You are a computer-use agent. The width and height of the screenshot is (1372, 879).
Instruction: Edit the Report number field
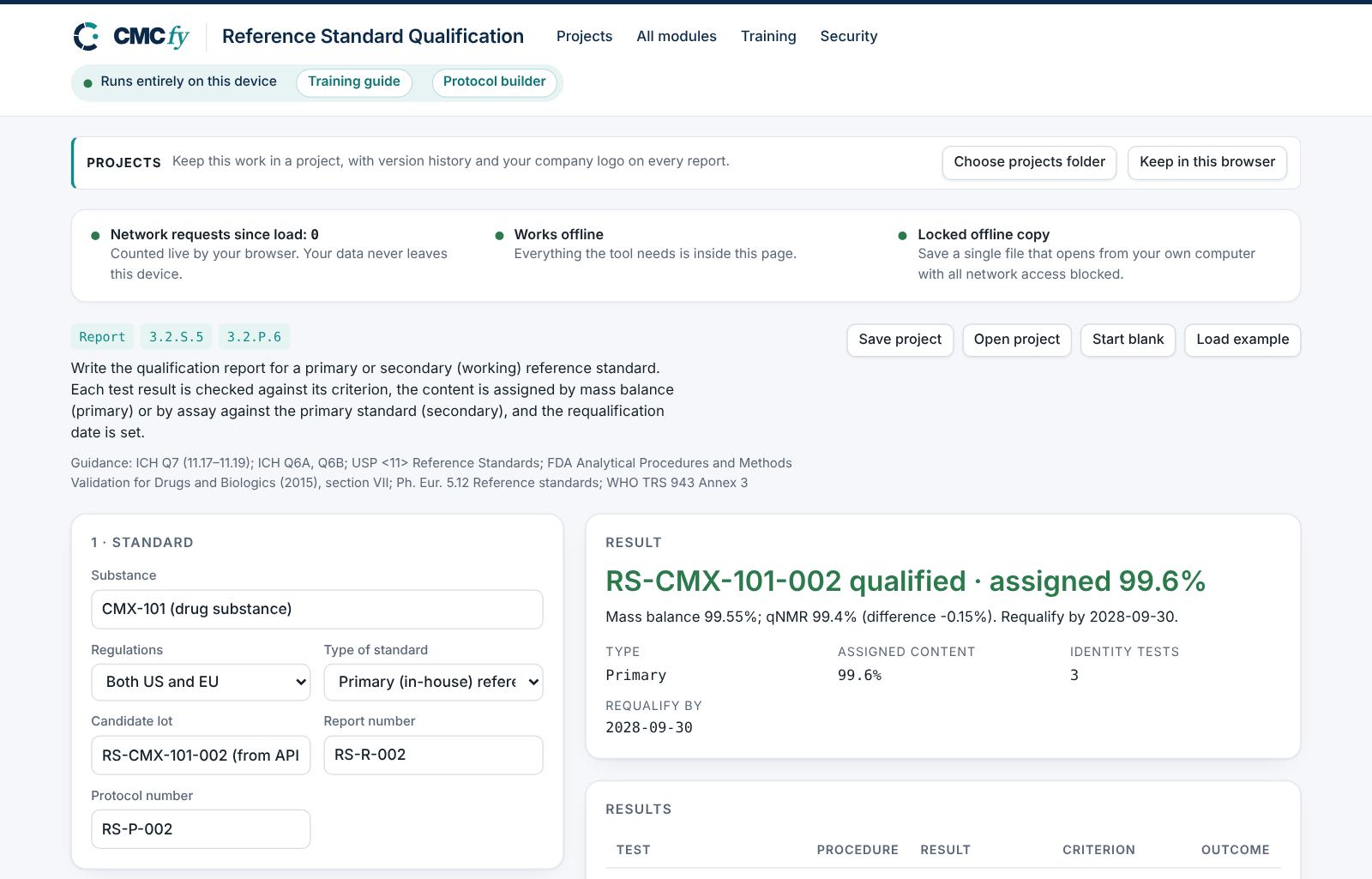[433, 756]
